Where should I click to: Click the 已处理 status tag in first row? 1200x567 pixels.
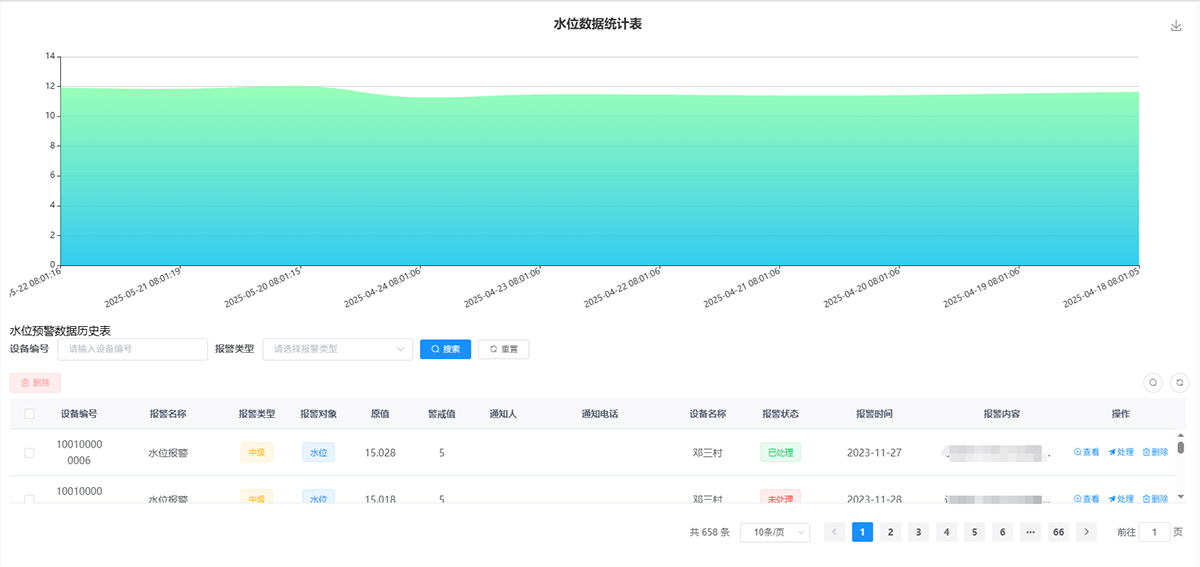point(780,453)
